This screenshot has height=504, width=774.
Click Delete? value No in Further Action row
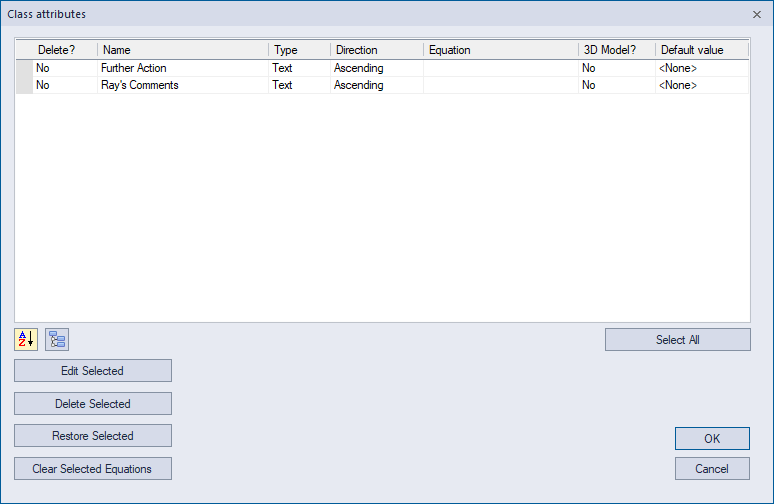(x=65, y=68)
